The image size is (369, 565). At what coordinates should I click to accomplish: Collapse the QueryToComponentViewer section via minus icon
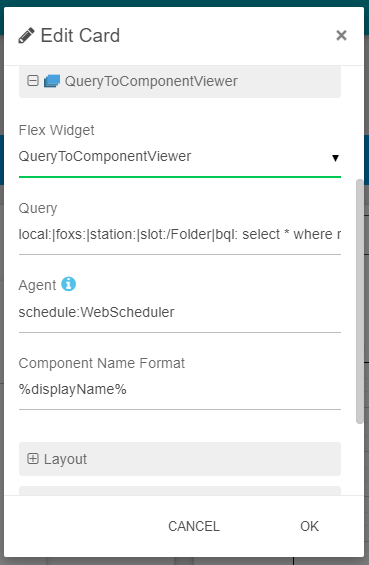[33, 81]
